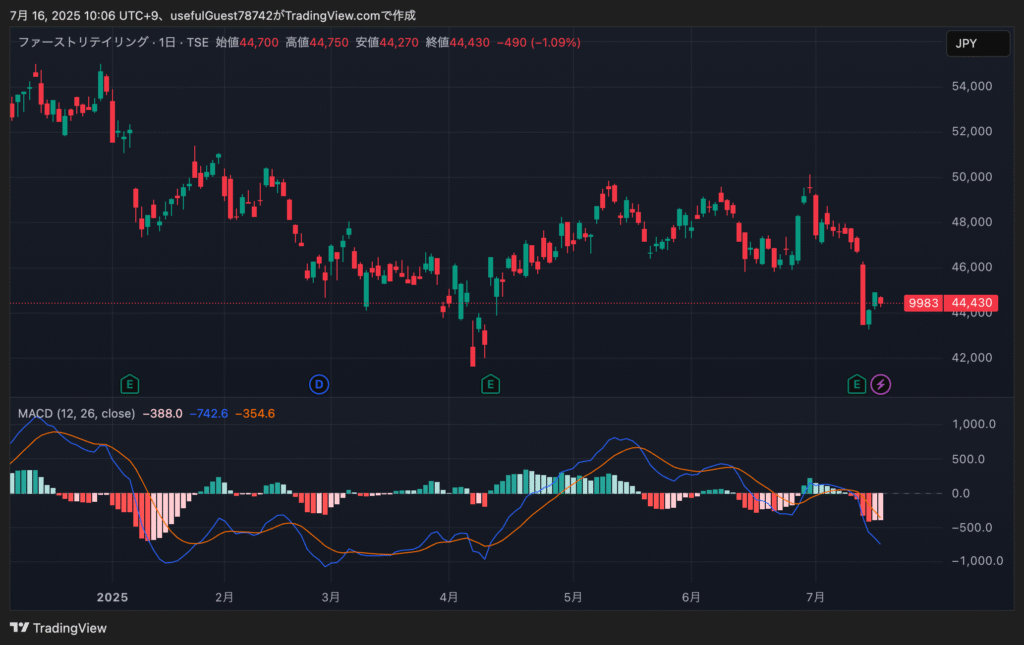Click the TradingView logo at bottom left
The height and width of the screenshot is (645, 1024).
pos(58,628)
